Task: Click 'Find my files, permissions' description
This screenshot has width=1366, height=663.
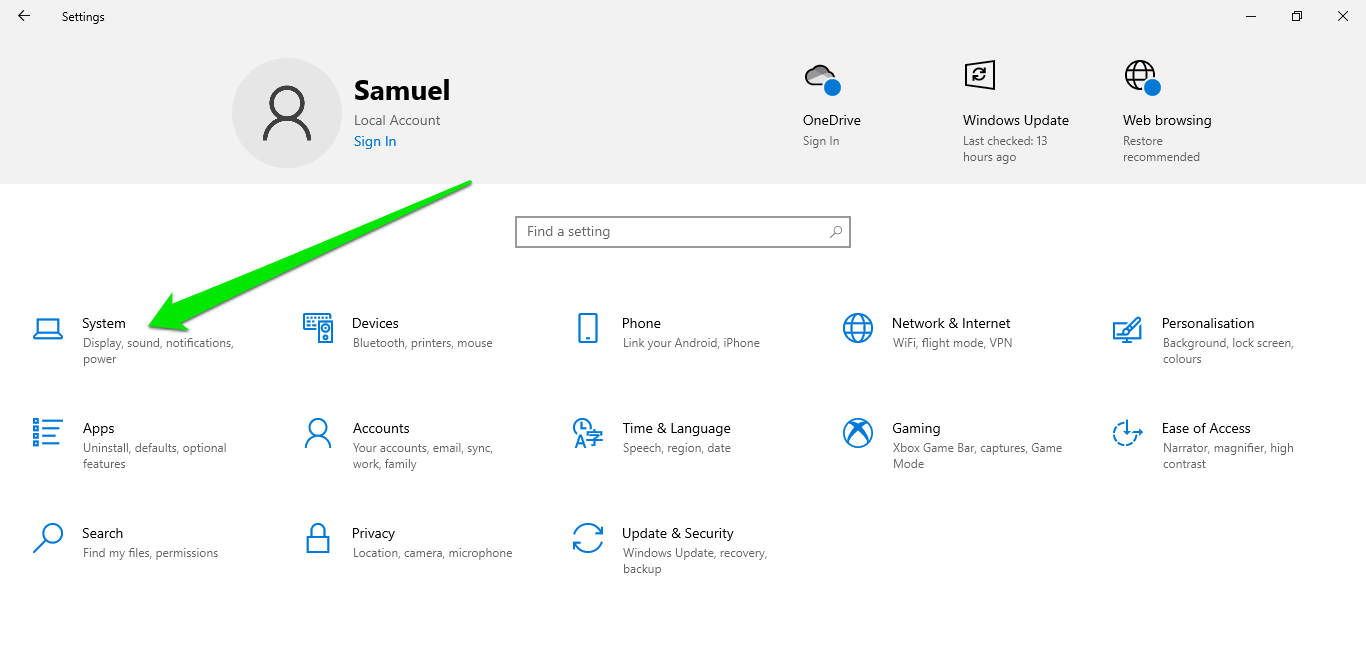Action: point(150,553)
